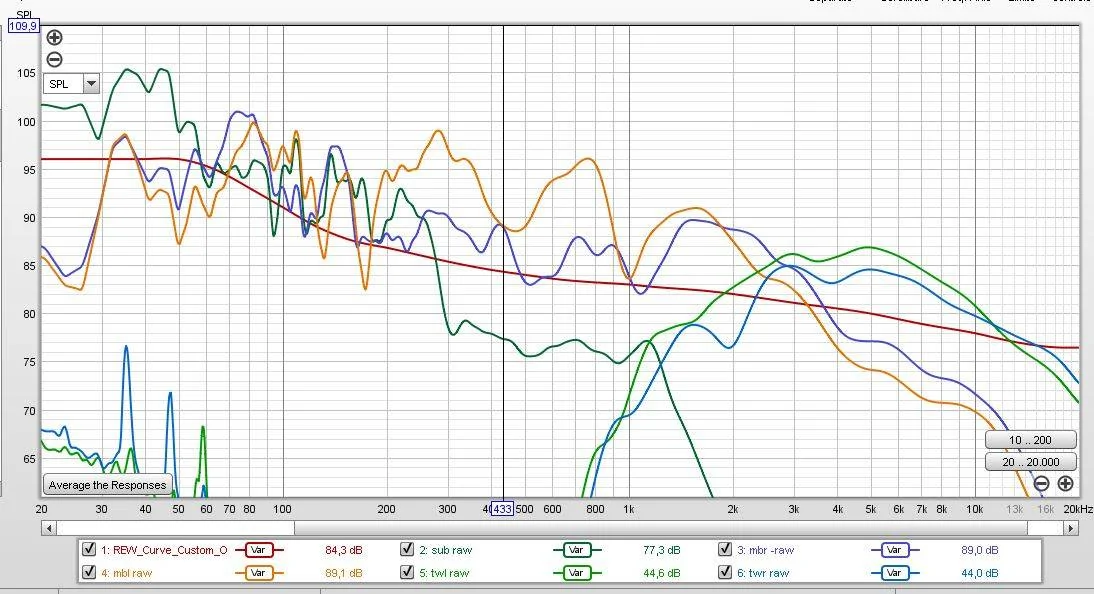This screenshot has width=1094, height=594.
Task: Click the 44,0 dB readout value
Action: [980, 573]
